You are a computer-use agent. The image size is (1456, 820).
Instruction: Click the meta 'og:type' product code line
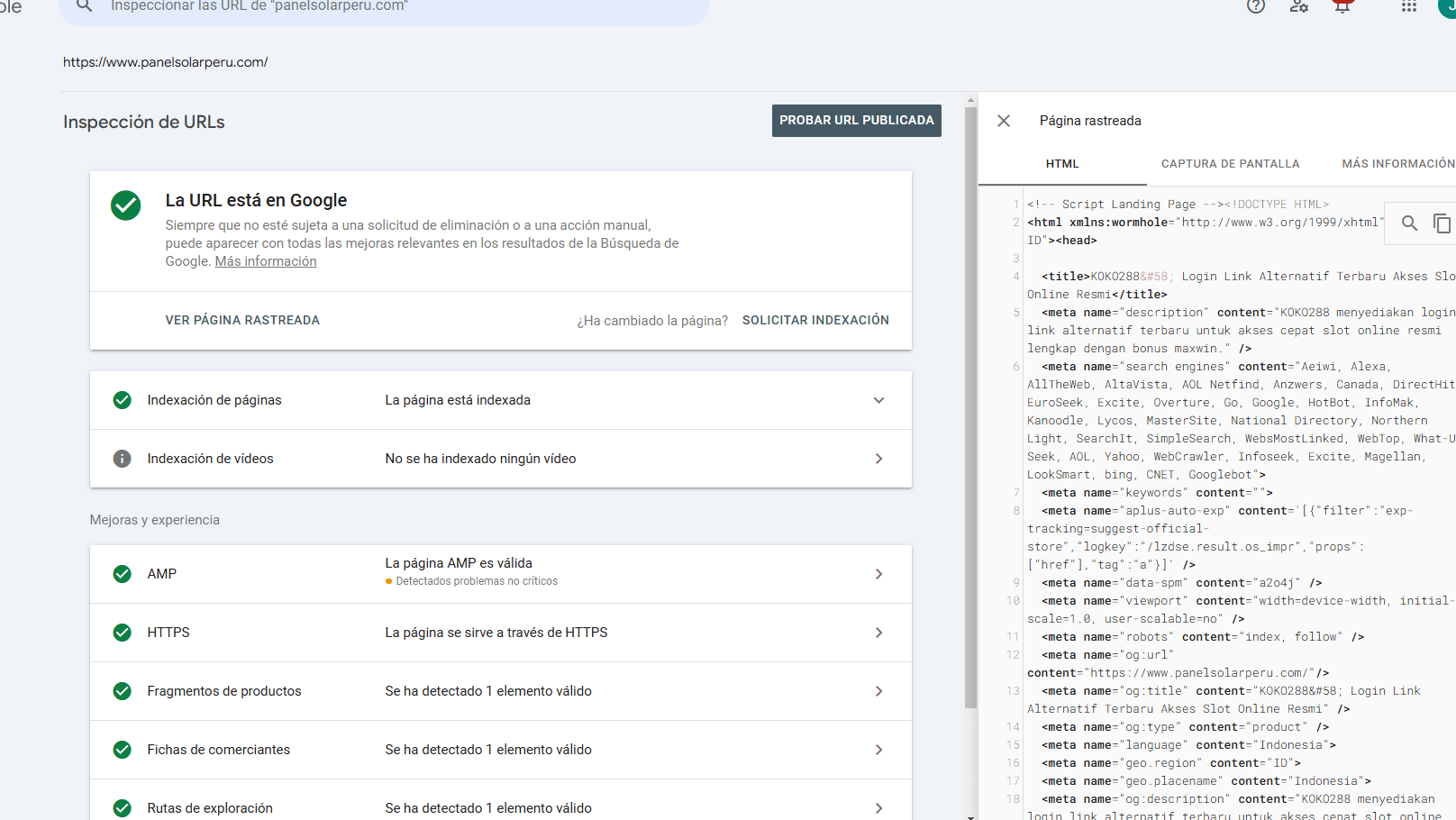[x=1186, y=727]
